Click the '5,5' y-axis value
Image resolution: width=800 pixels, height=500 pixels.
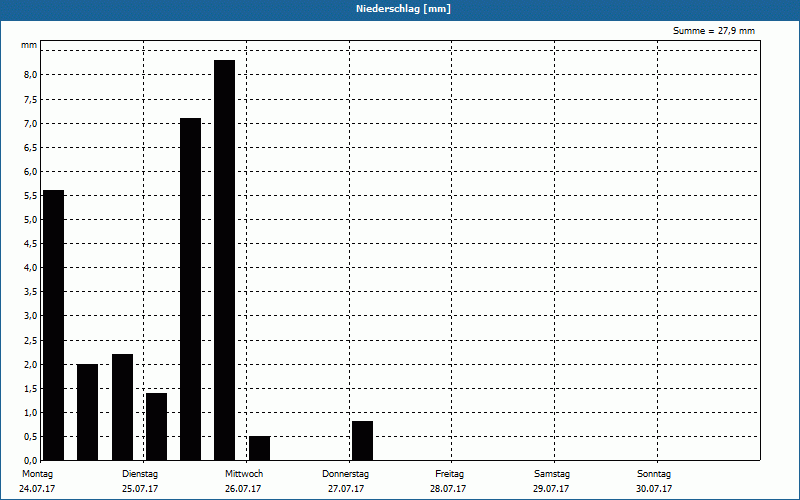coord(31,196)
